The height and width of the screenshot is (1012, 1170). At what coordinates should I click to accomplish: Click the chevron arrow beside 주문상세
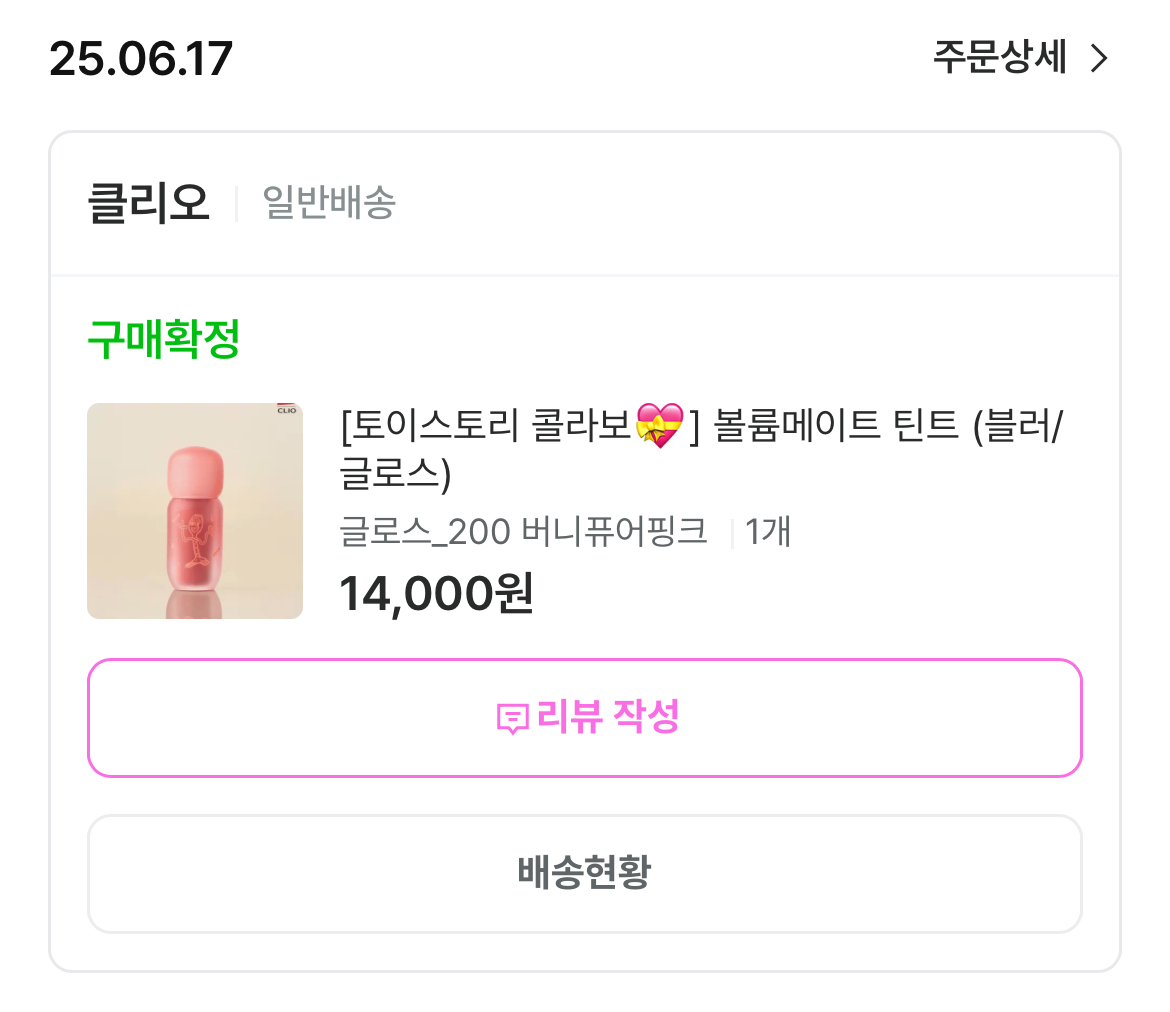(1099, 59)
